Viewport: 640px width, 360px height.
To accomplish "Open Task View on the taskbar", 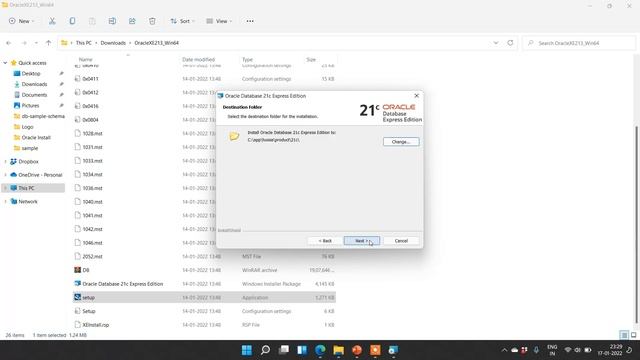I will (x=284, y=350).
